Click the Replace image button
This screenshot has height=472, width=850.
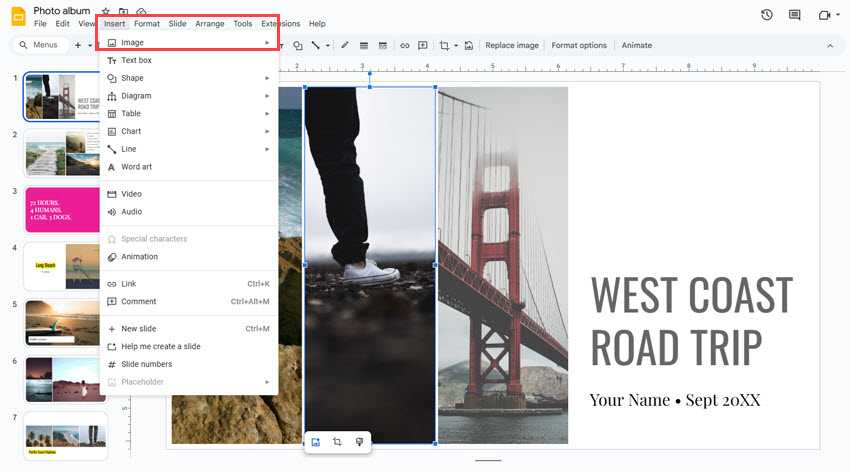[x=512, y=46]
